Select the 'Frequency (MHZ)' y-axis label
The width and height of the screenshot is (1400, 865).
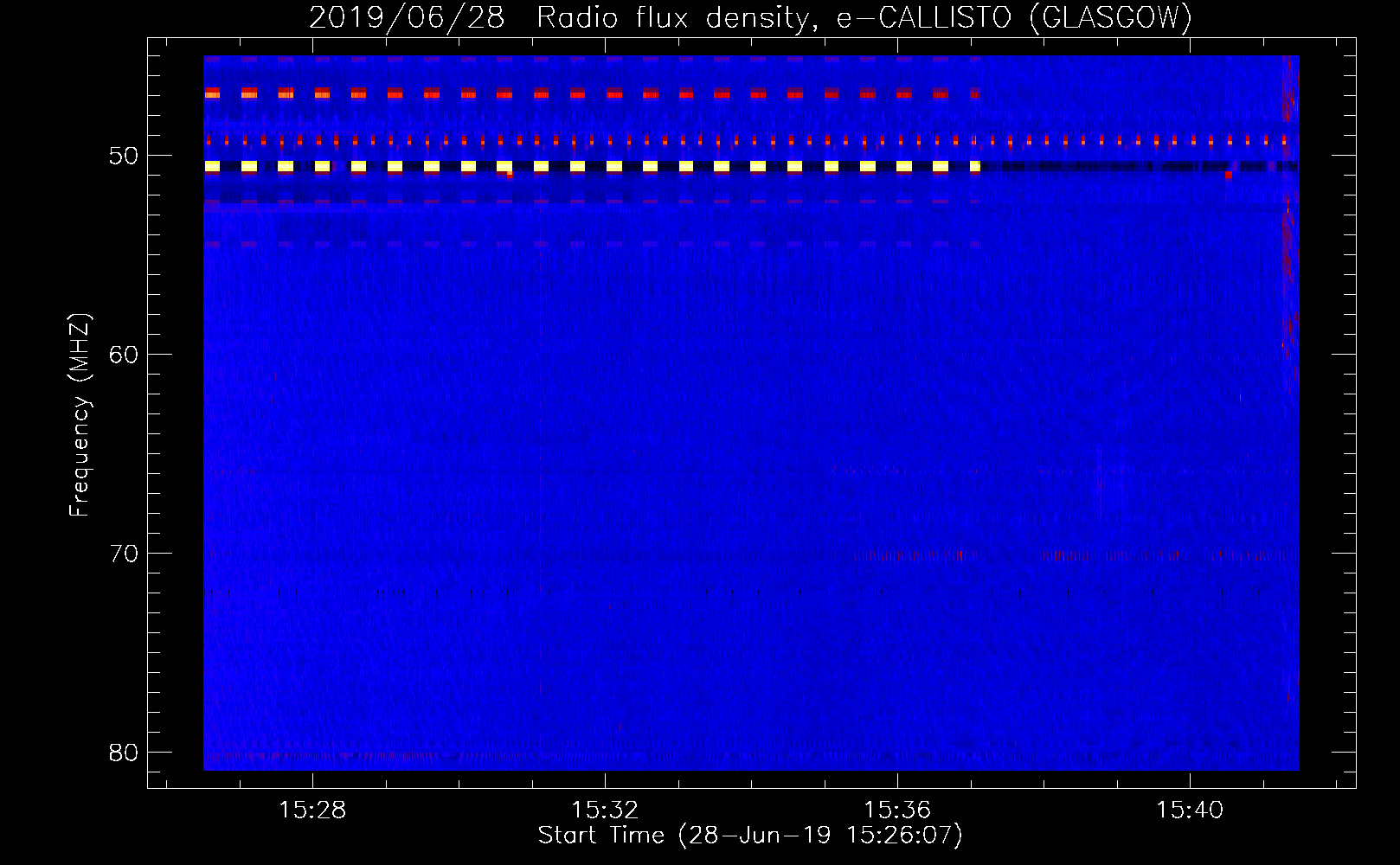click(80, 415)
